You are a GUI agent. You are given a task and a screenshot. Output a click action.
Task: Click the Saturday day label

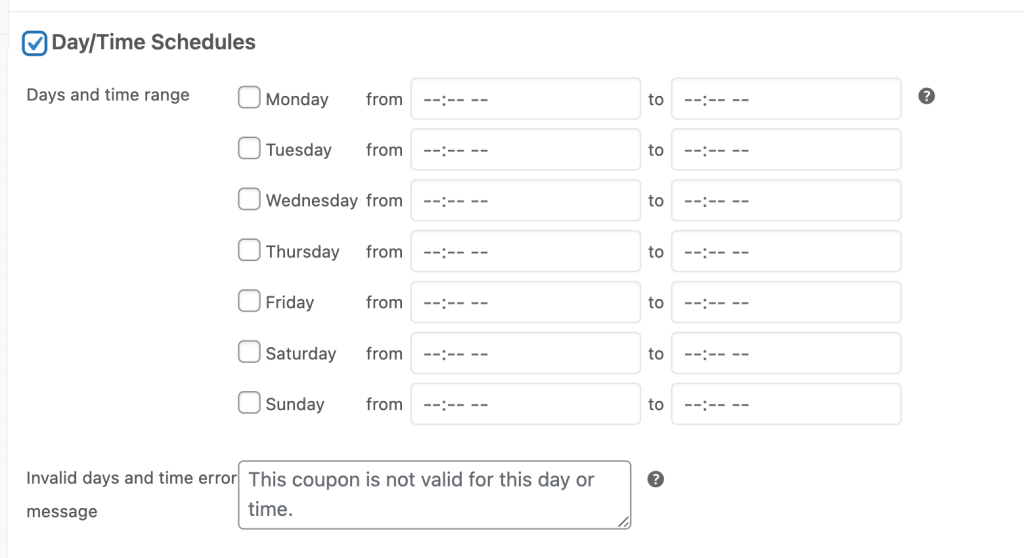(301, 353)
